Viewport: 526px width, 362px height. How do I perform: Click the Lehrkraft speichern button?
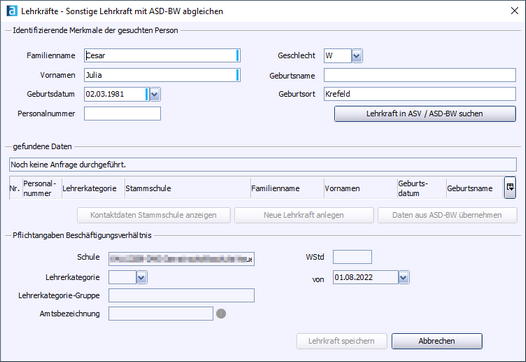coord(341,341)
